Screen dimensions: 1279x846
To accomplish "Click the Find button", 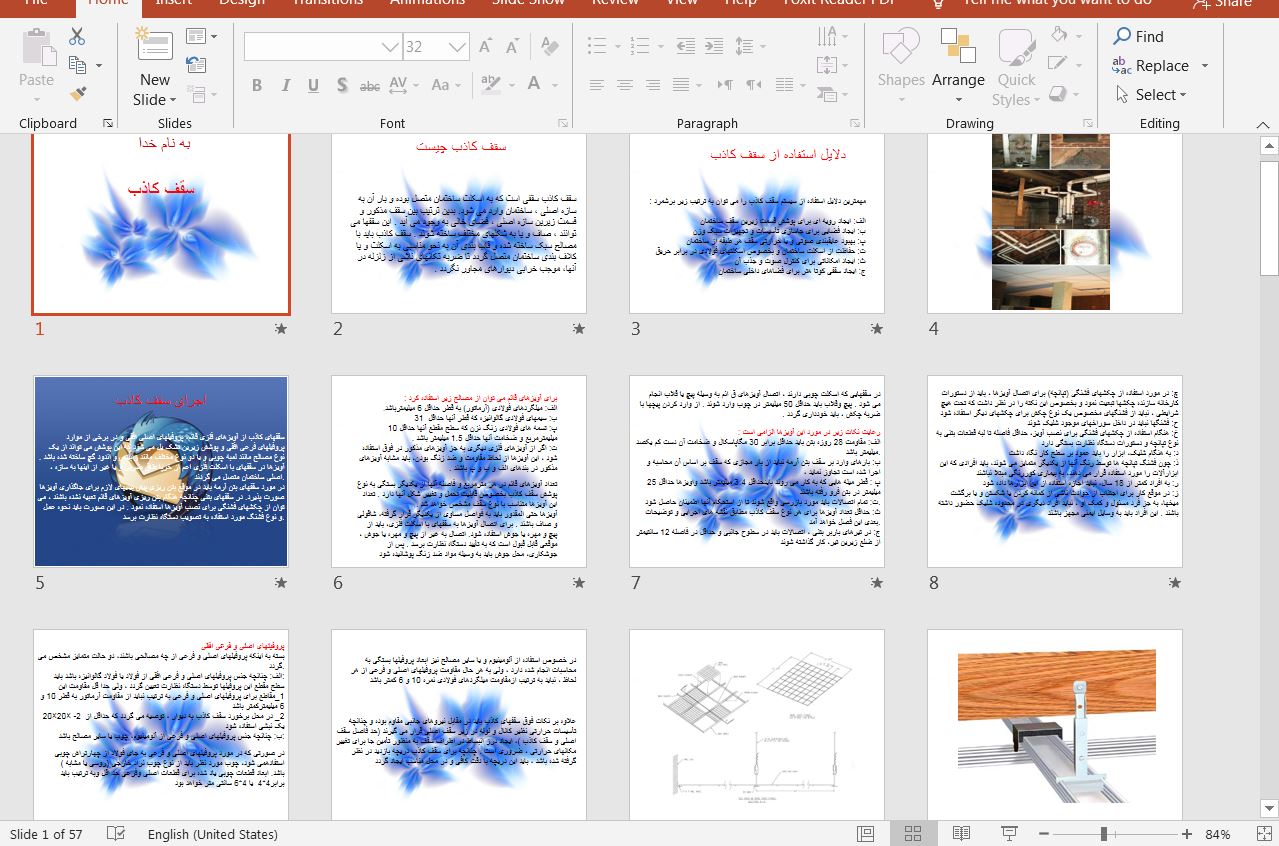I will click(x=1139, y=37).
